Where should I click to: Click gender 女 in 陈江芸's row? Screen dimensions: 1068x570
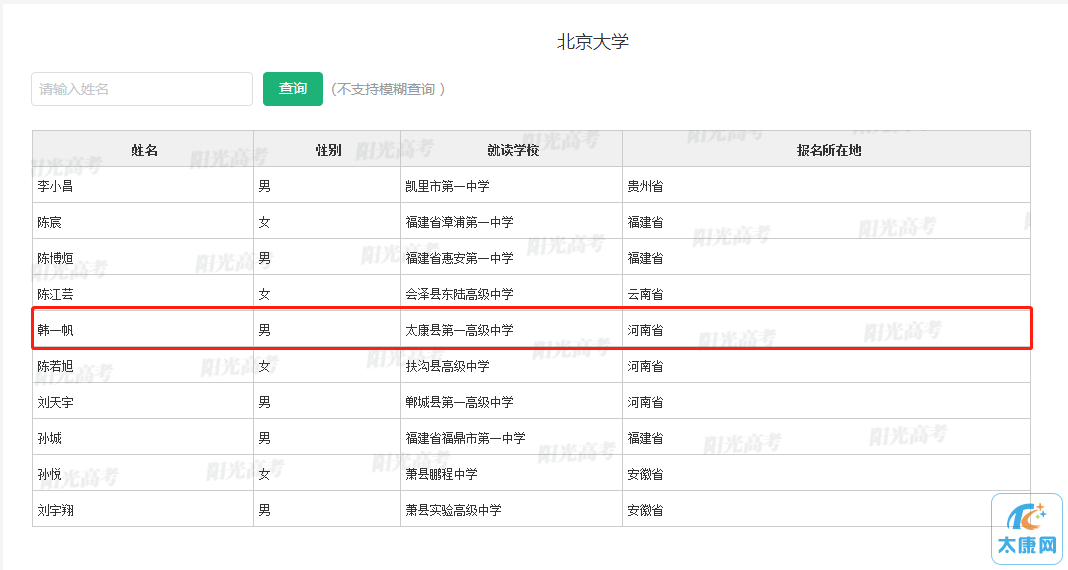[264, 294]
